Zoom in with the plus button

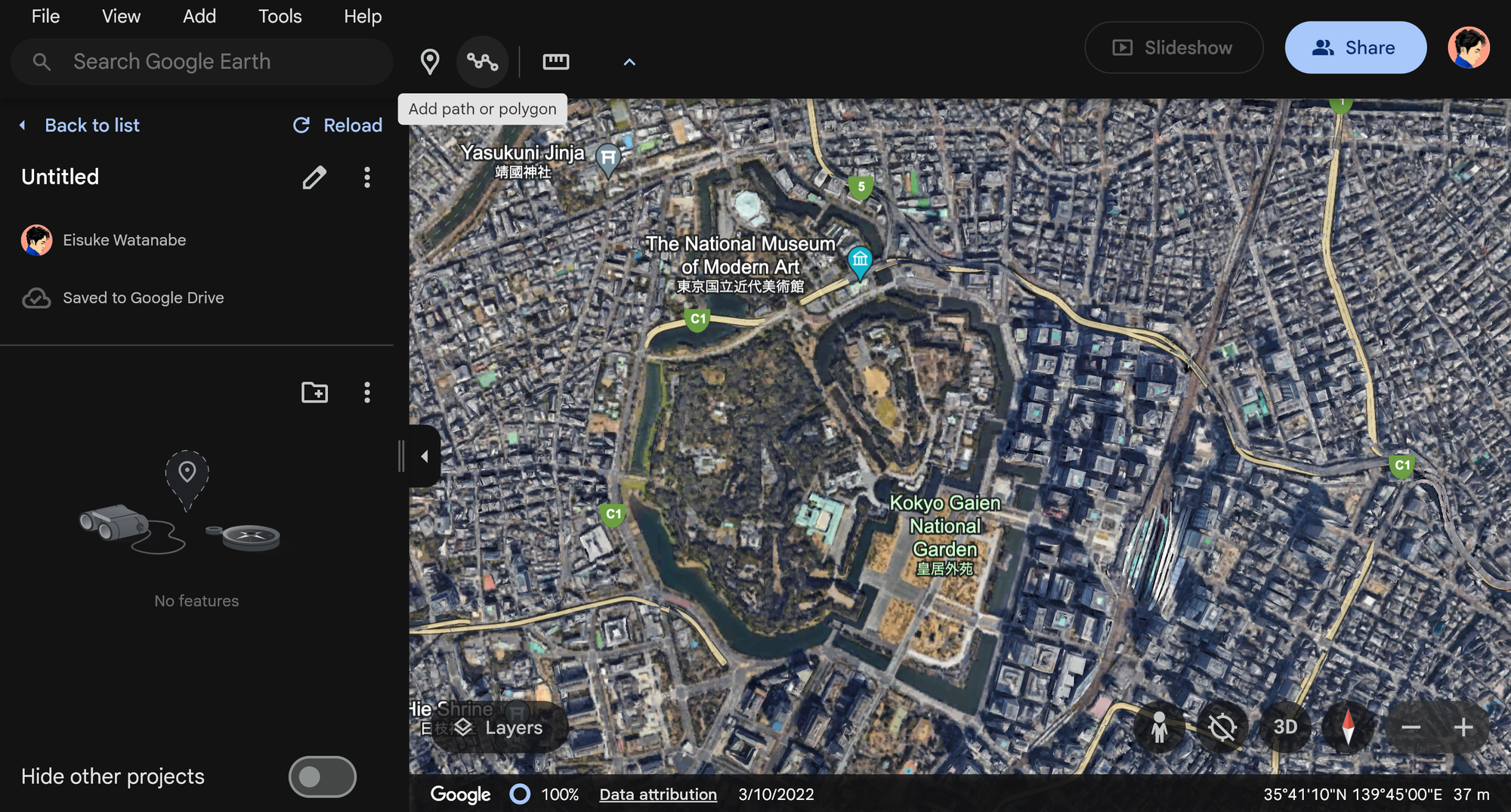1463,727
